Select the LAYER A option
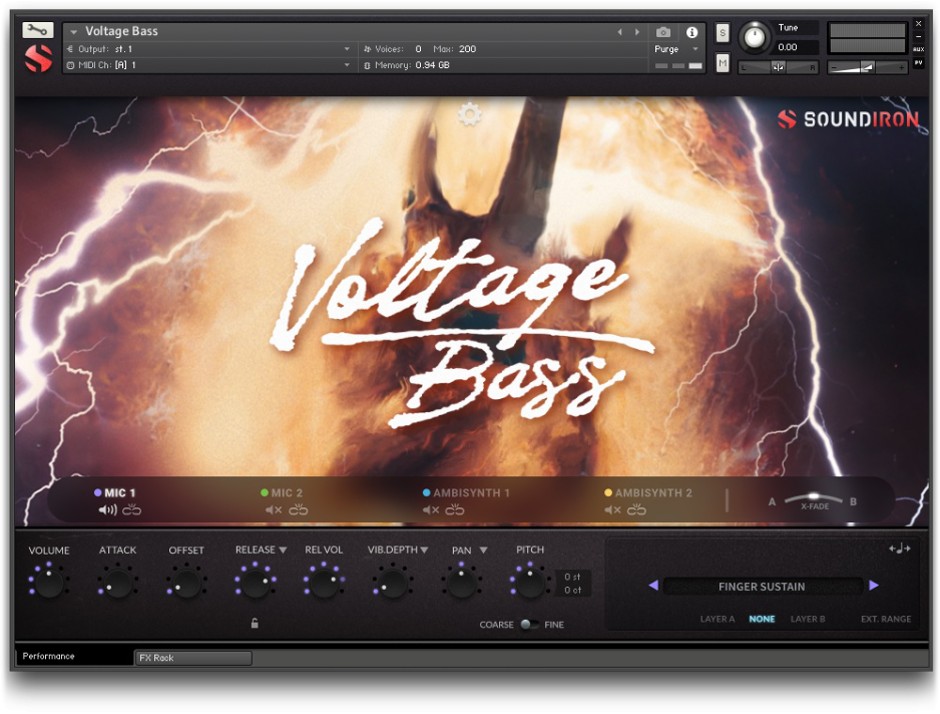The width and height of the screenshot is (940, 714). click(717, 619)
